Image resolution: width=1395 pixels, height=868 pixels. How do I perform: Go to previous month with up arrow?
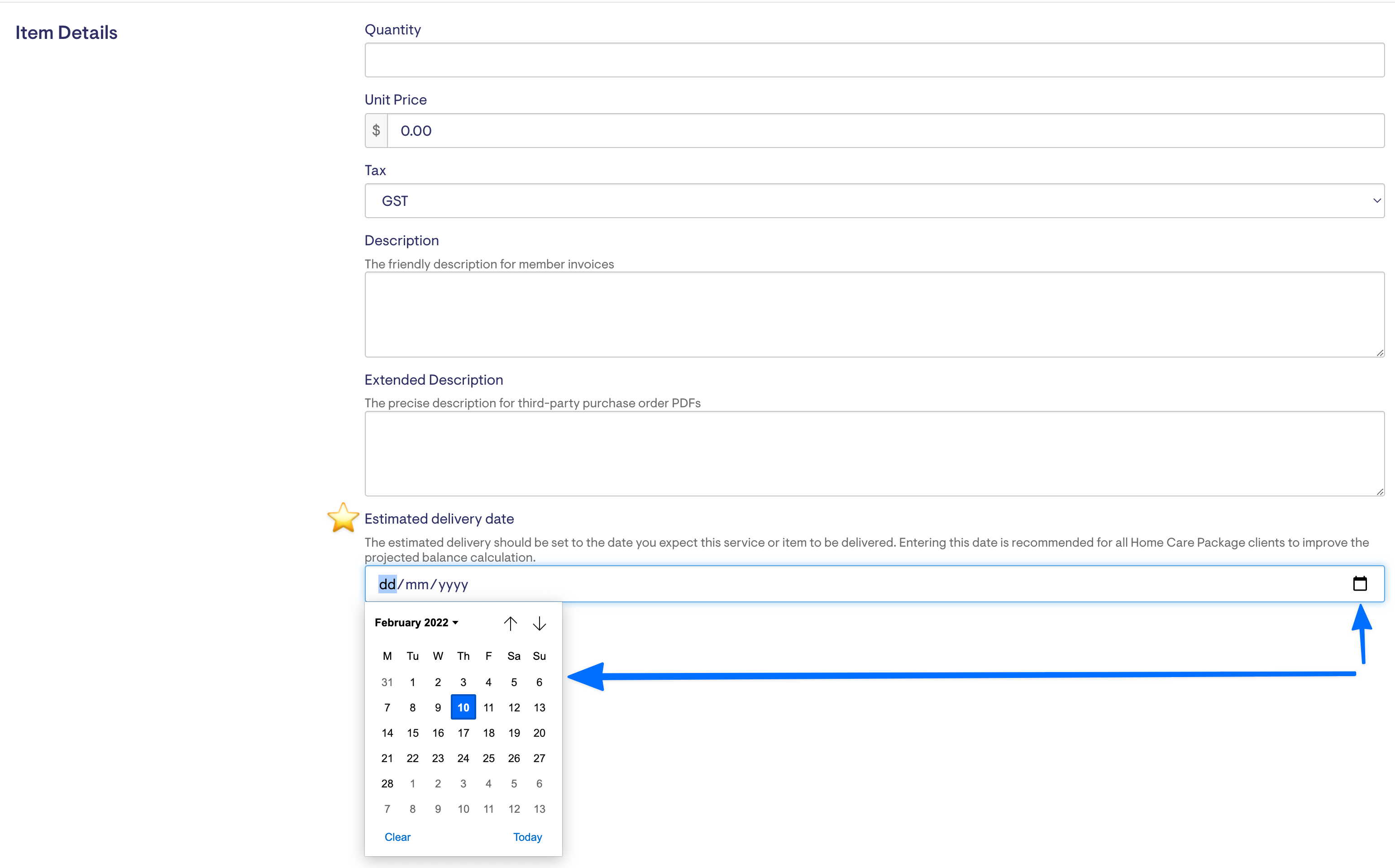[510, 624]
